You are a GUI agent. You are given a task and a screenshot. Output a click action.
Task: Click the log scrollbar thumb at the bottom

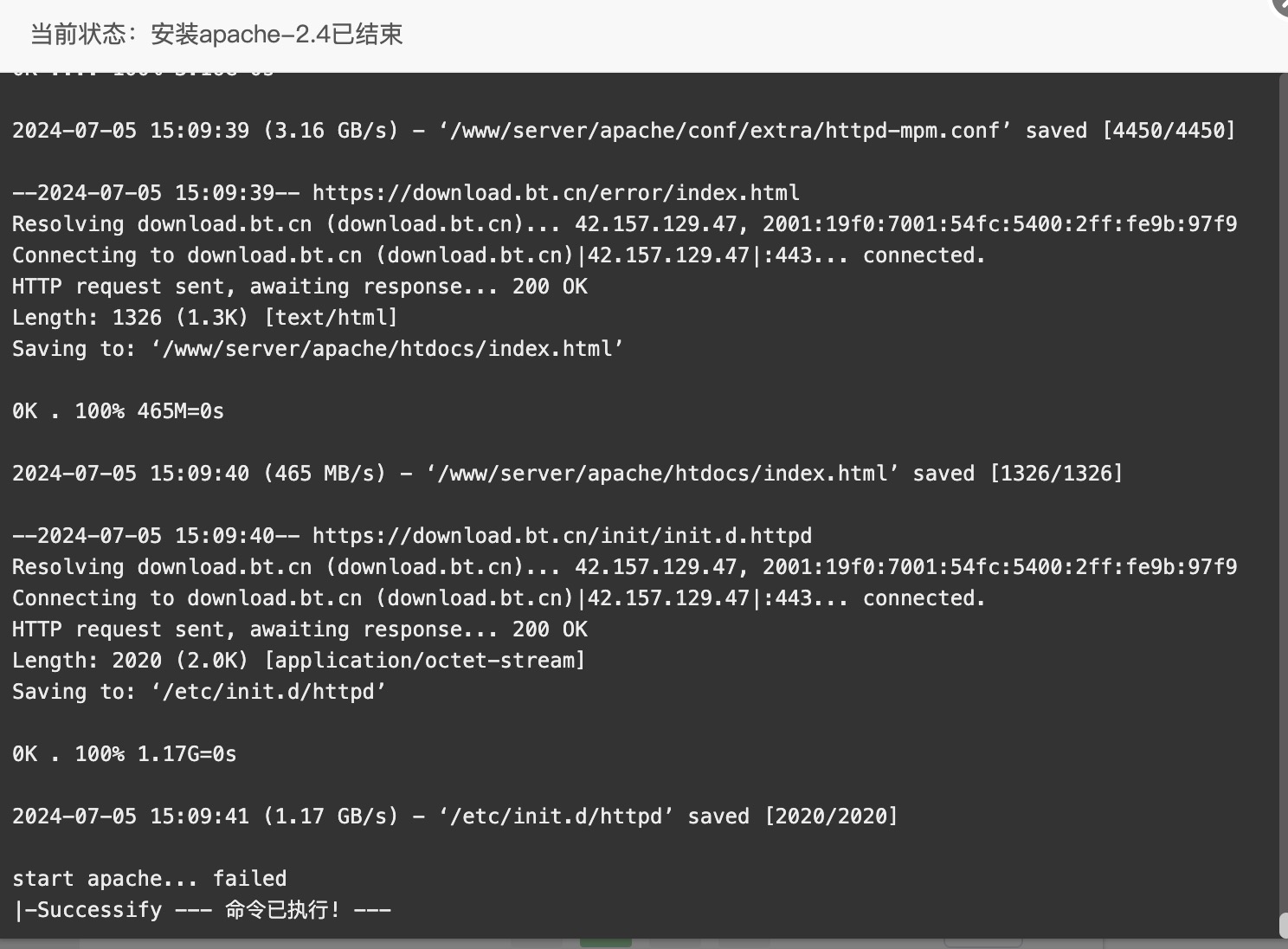click(x=1284, y=924)
